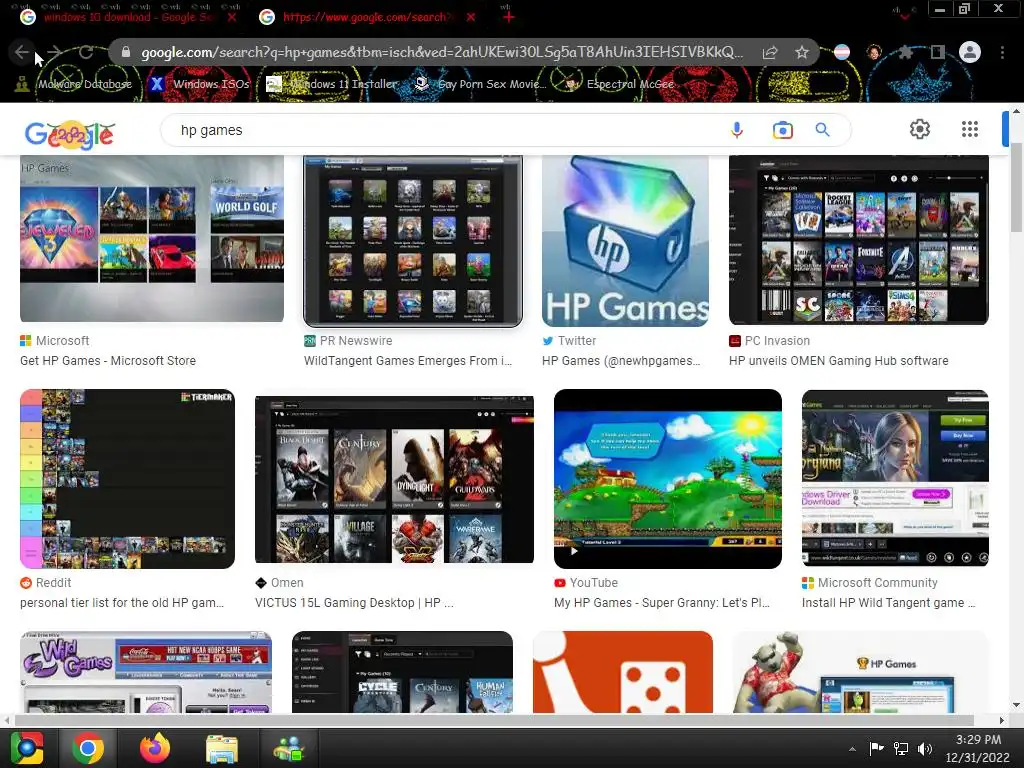Click Get HP Games - Microsoft Store link
The image size is (1024, 768).
(108, 360)
